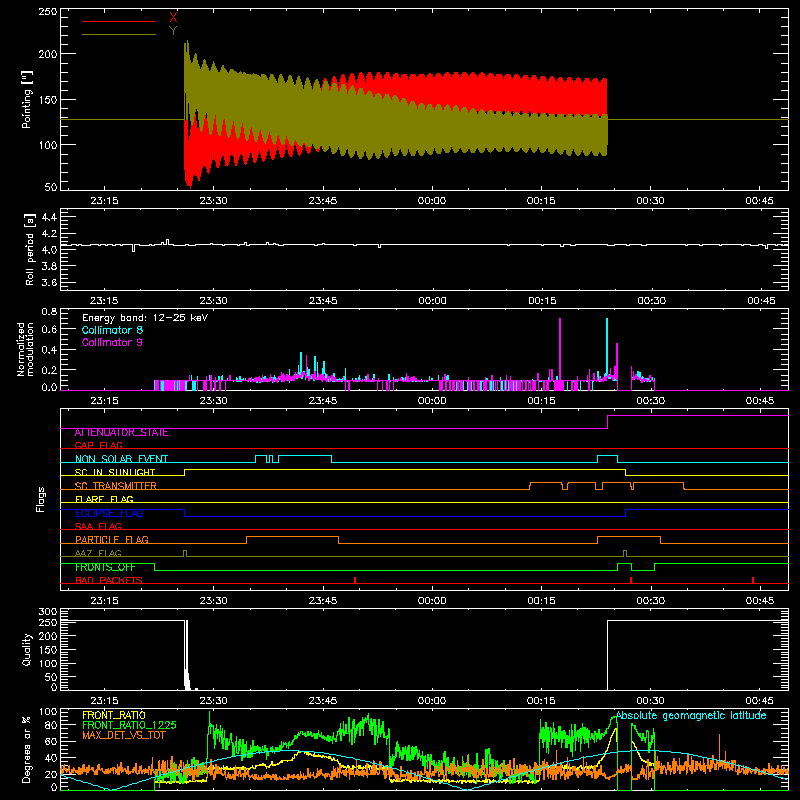Select the ECLIPSE_FLAG label
The image size is (800, 800).
[x=109, y=513]
